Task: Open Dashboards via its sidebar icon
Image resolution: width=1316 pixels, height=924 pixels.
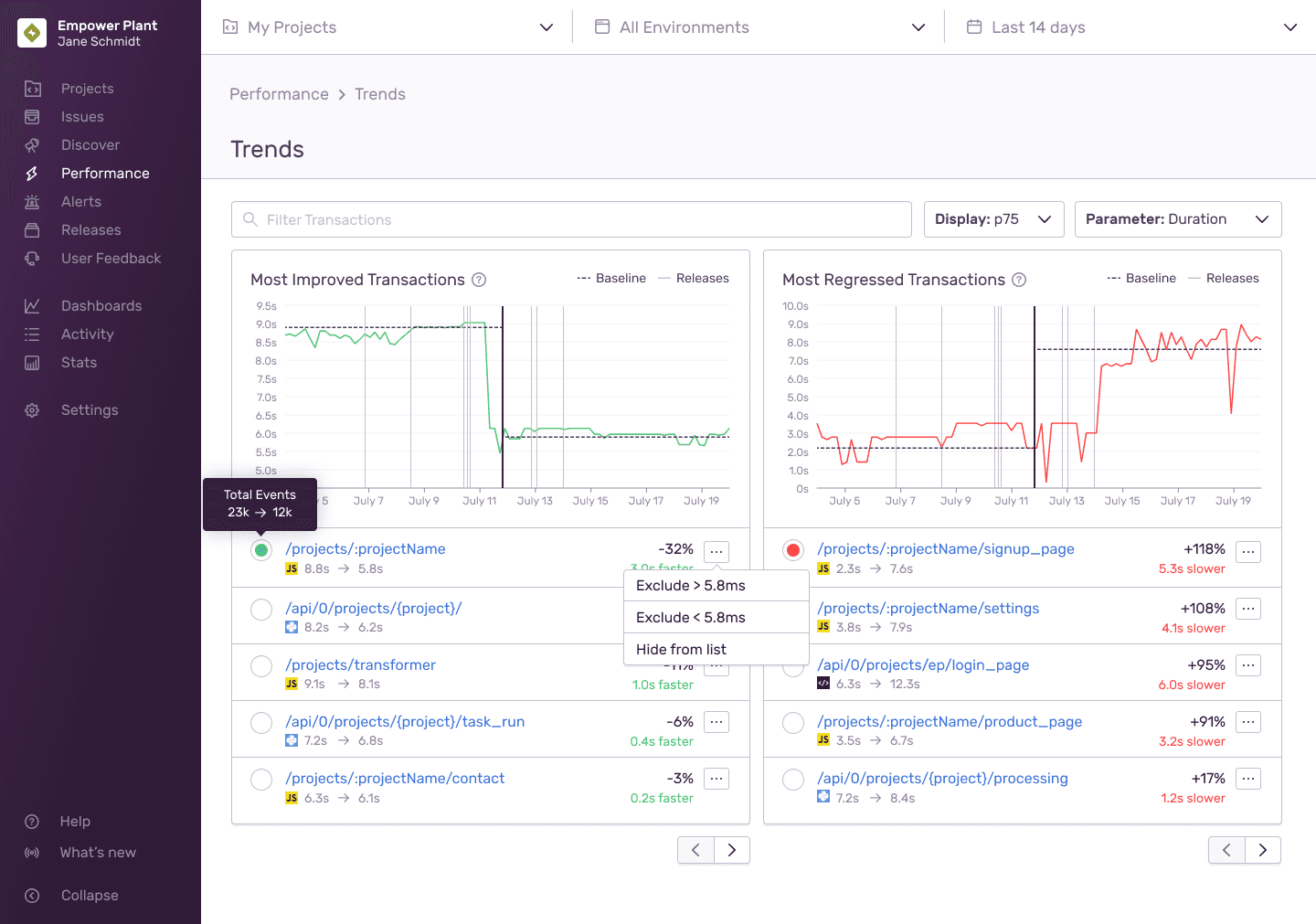Action: point(31,305)
